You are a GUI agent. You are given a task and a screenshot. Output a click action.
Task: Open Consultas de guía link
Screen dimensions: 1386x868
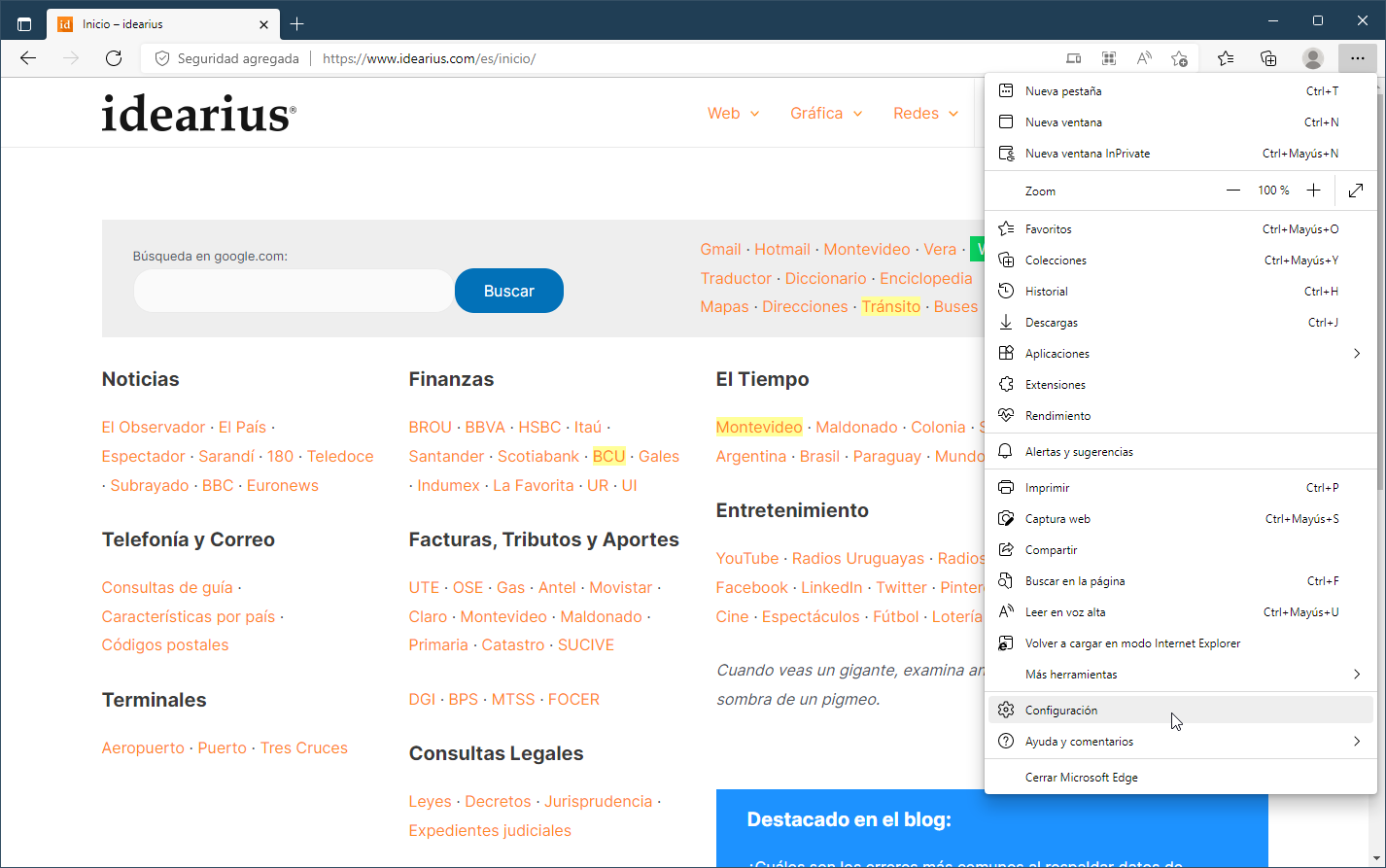point(167,588)
